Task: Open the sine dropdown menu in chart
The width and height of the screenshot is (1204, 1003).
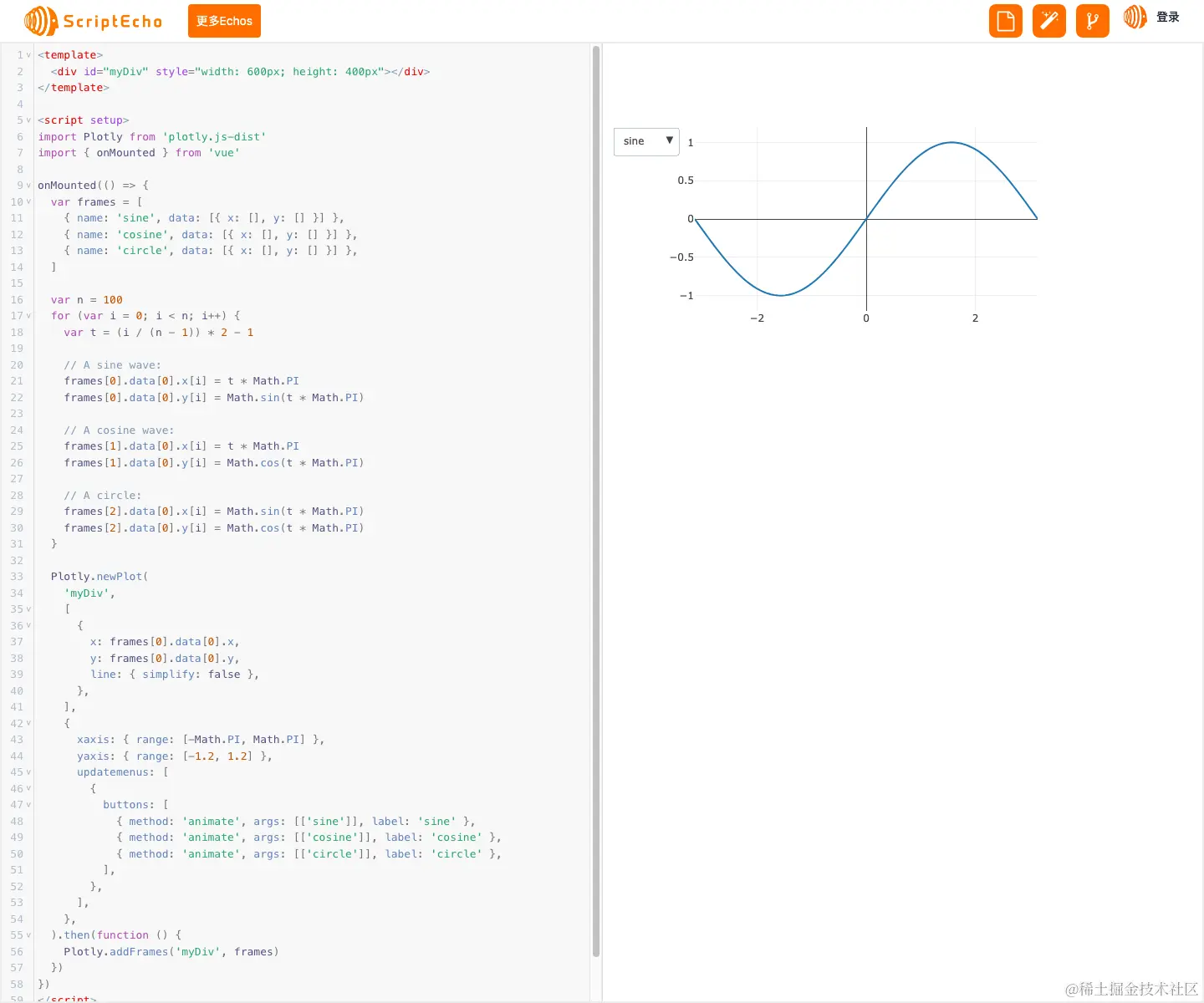Action: [x=646, y=141]
